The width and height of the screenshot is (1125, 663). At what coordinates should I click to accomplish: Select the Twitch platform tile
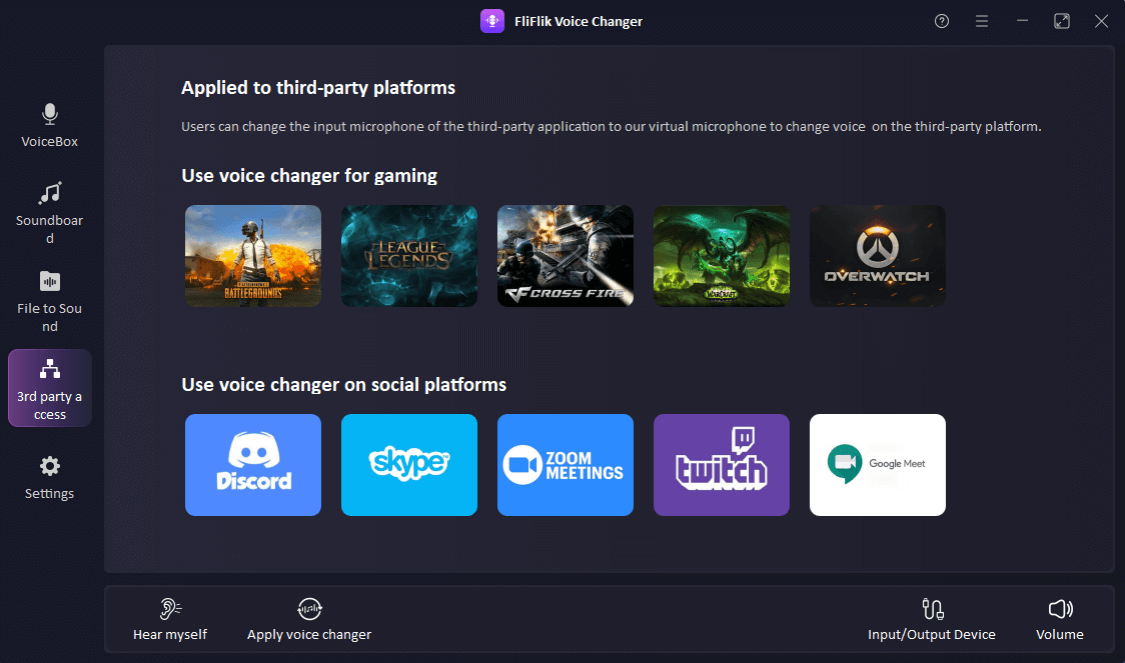coord(721,465)
